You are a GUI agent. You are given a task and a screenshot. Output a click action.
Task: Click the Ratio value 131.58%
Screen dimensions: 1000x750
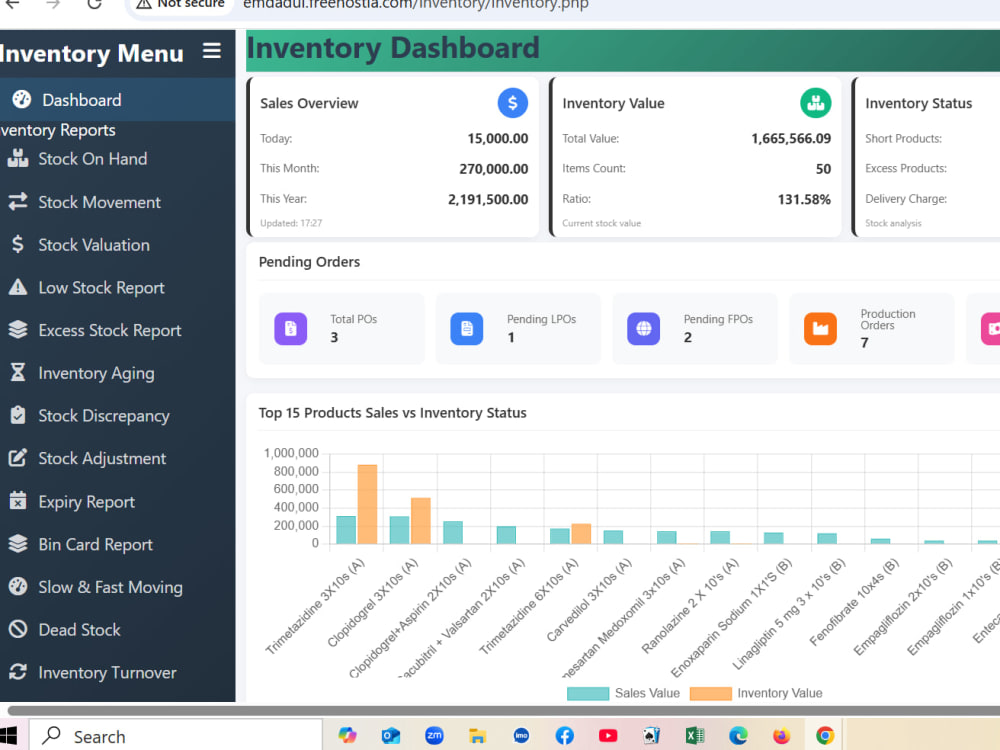point(804,200)
